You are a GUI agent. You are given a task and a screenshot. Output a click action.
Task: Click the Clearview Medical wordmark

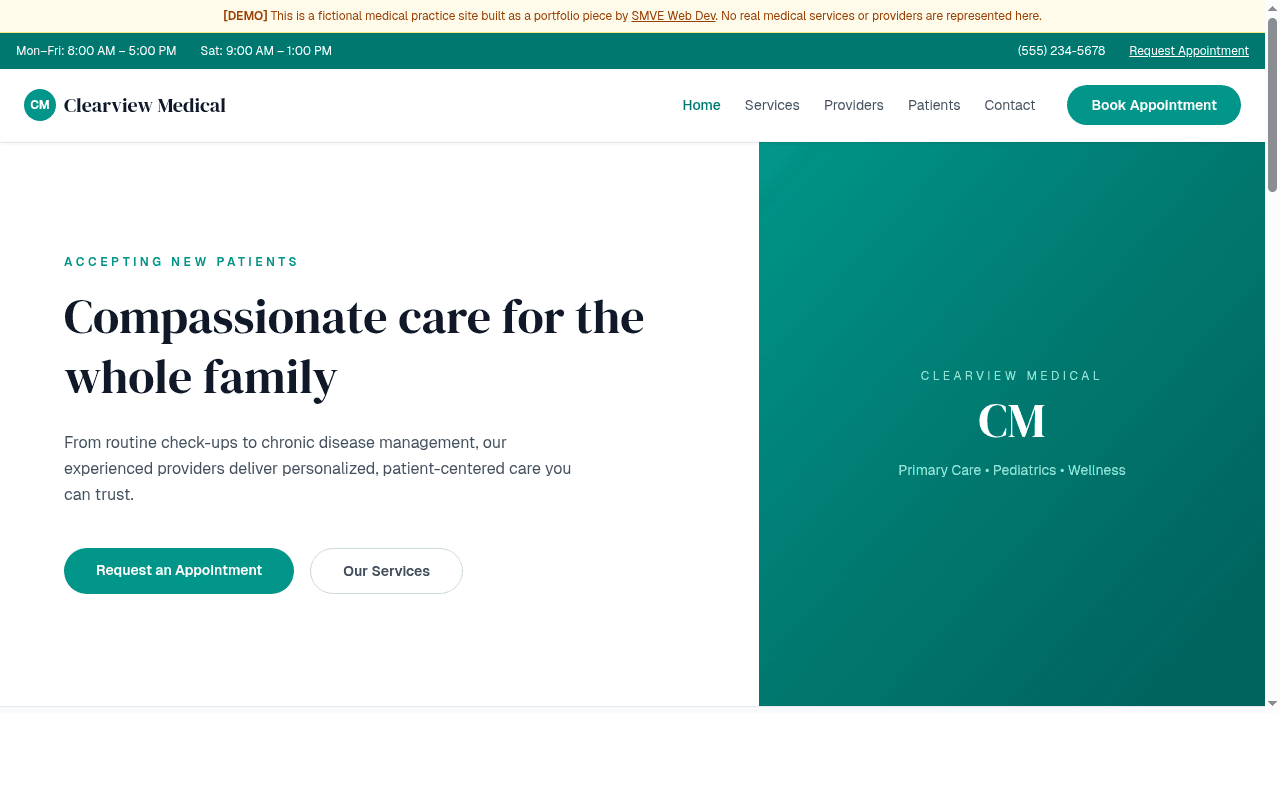point(144,105)
